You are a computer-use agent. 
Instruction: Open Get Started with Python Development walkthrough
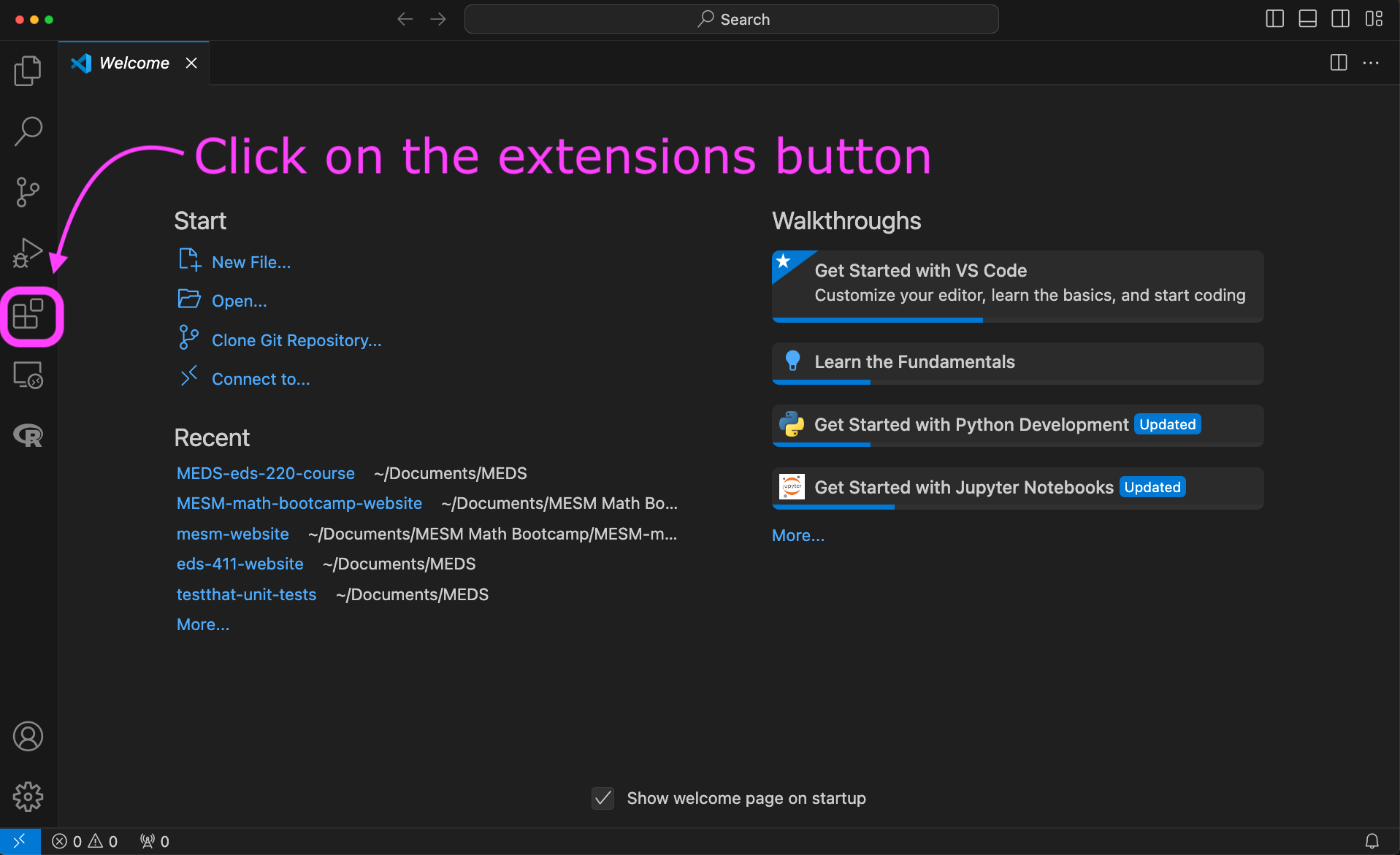pyautogui.click(x=971, y=425)
